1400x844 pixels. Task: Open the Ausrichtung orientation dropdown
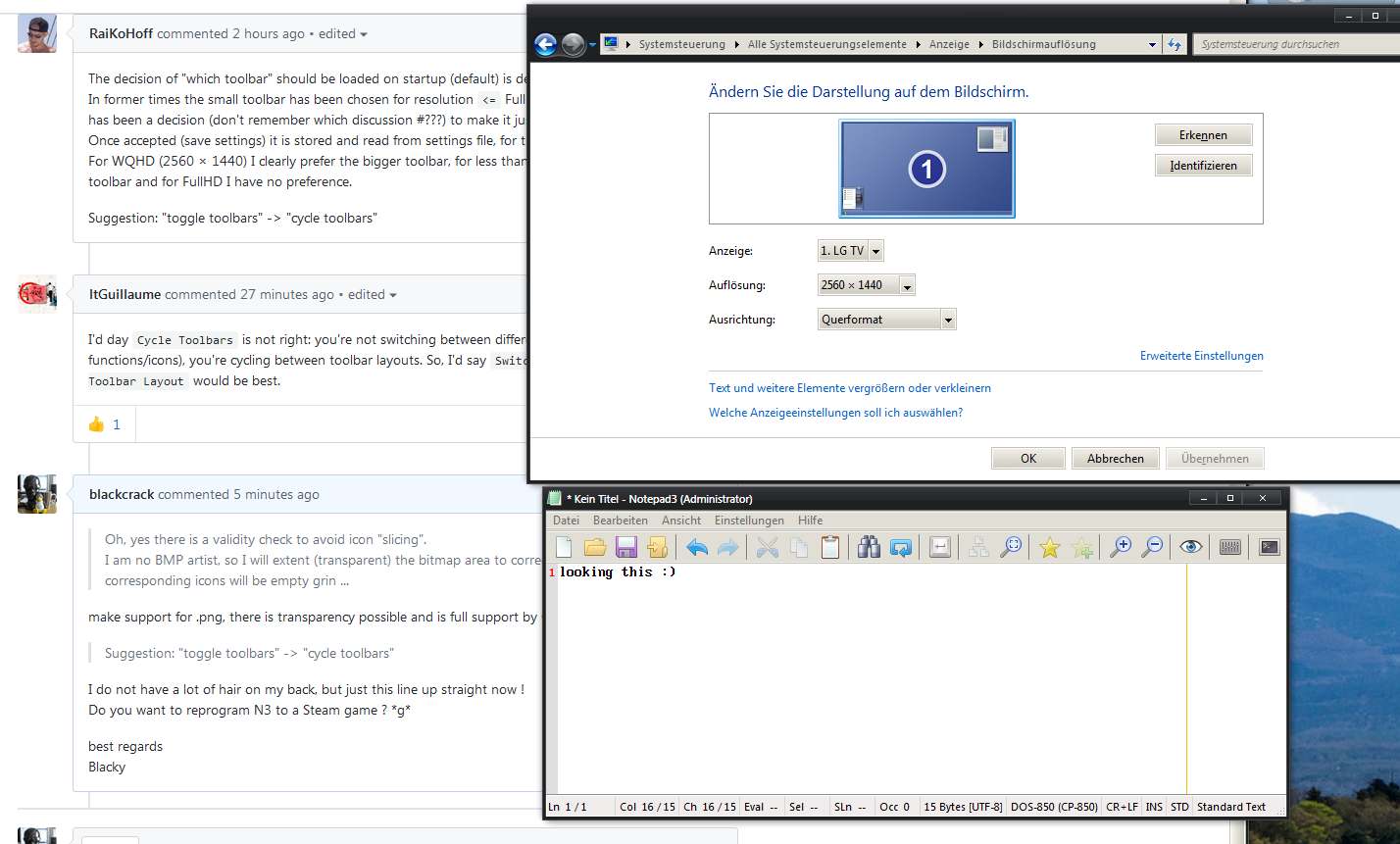(947, 319)
